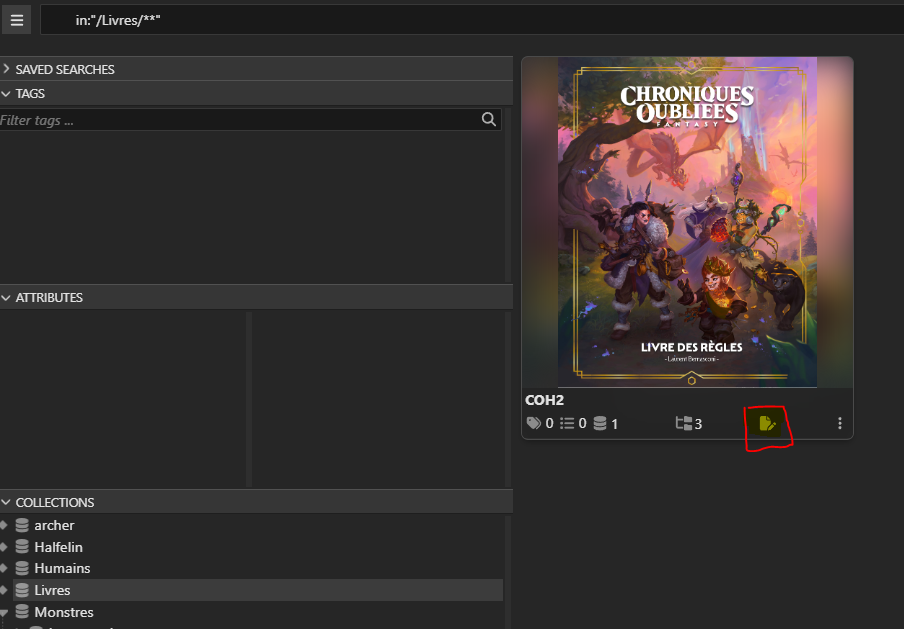Select the Monstres collection
Viewport: 904px width, 629px height.
pos(63,612)
